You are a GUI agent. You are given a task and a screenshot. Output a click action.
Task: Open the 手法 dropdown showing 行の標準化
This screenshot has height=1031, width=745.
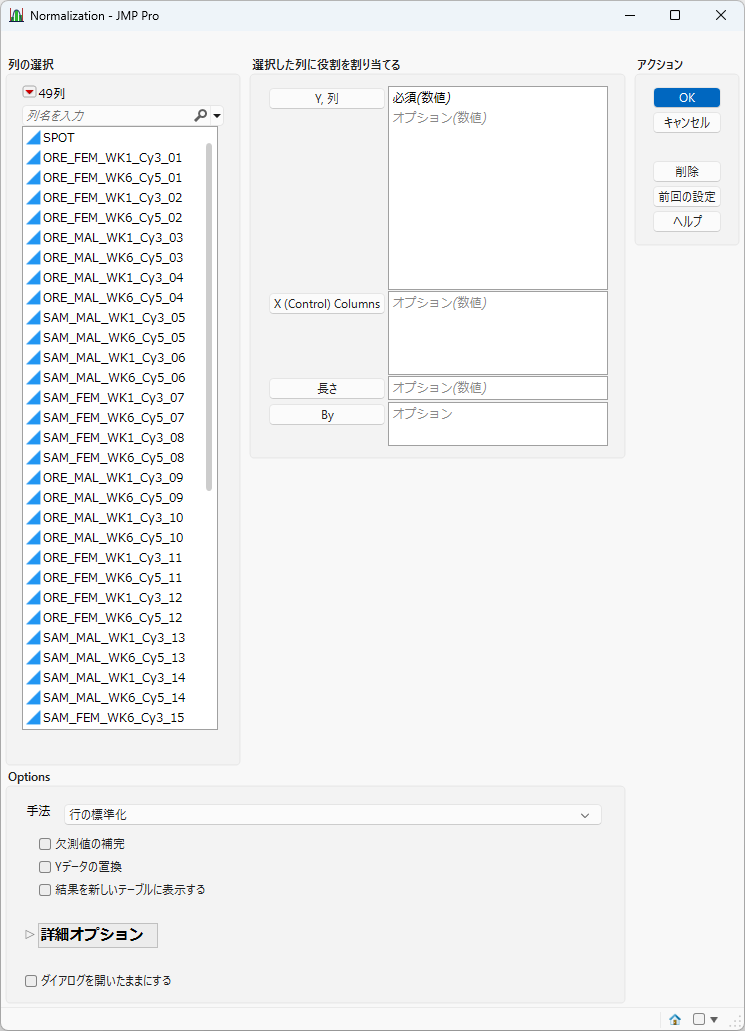tap(333, 815)
